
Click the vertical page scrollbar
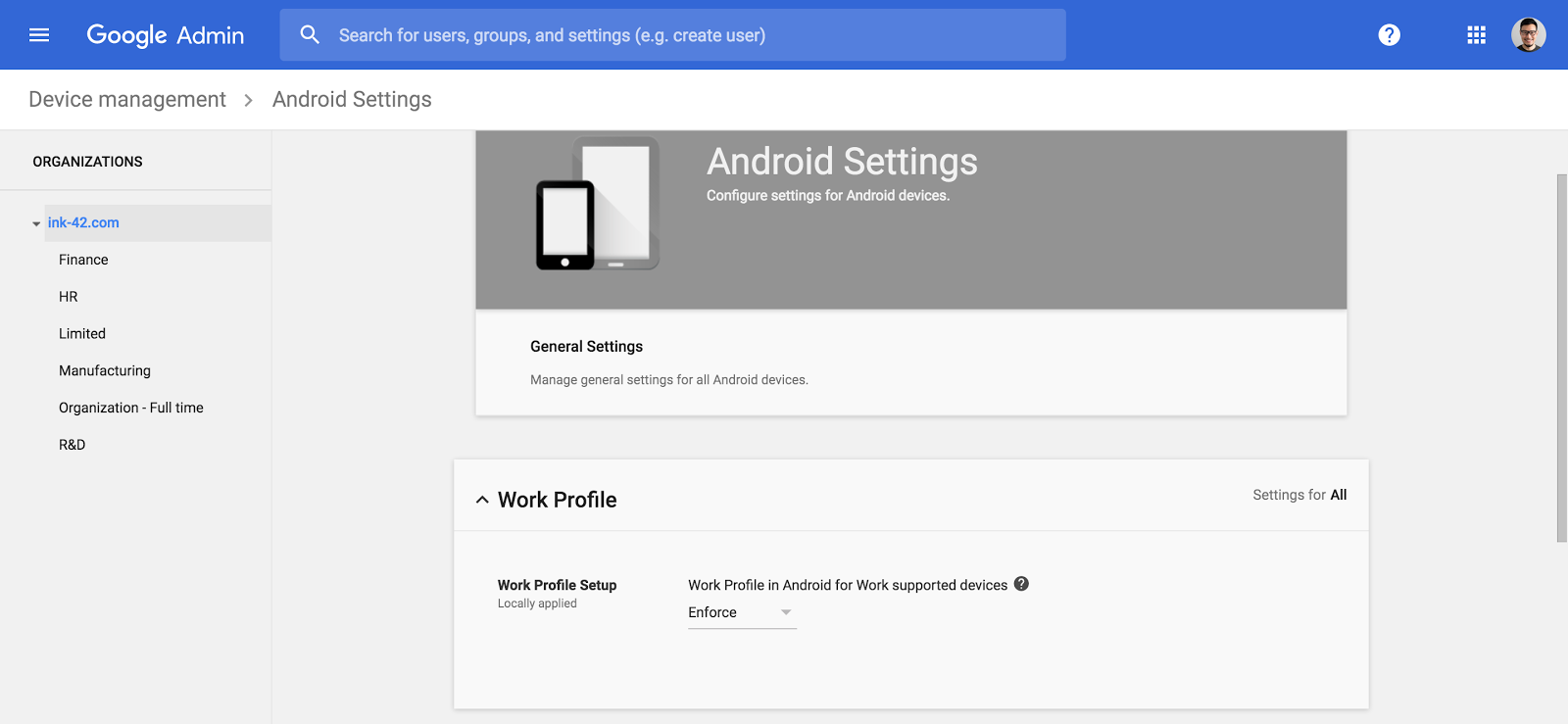pos(1561,358)
